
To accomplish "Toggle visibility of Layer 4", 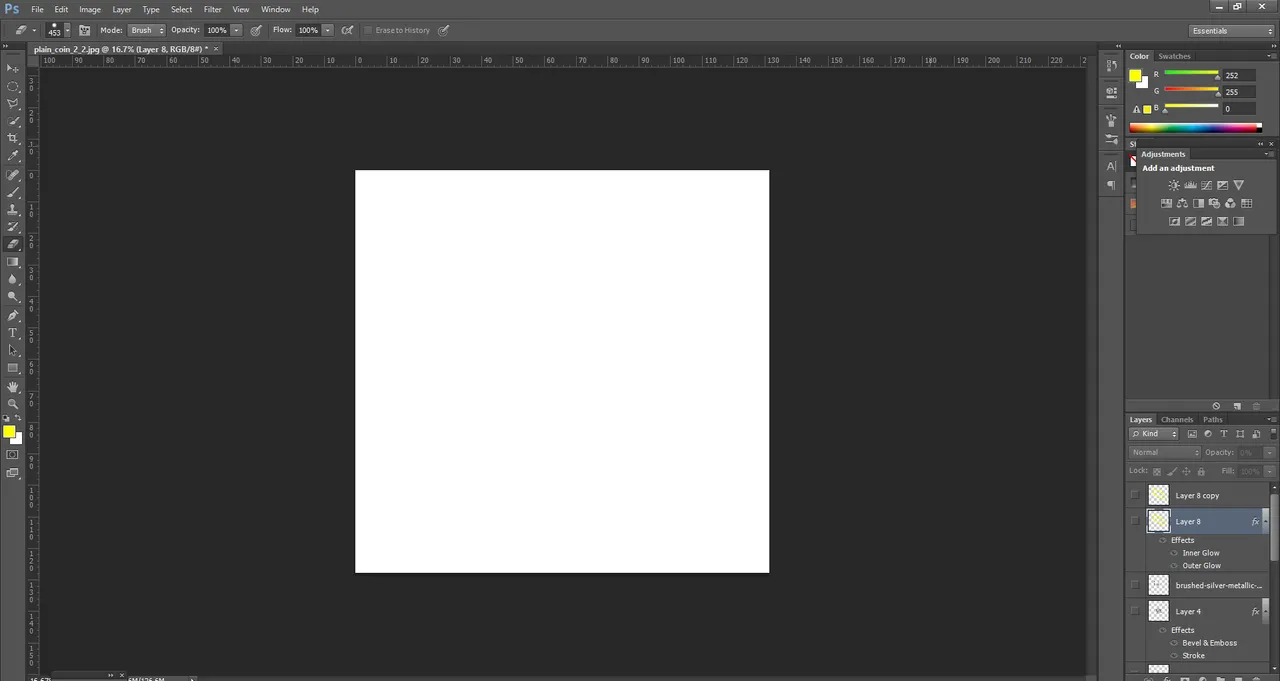I will tap(1135, 611).
